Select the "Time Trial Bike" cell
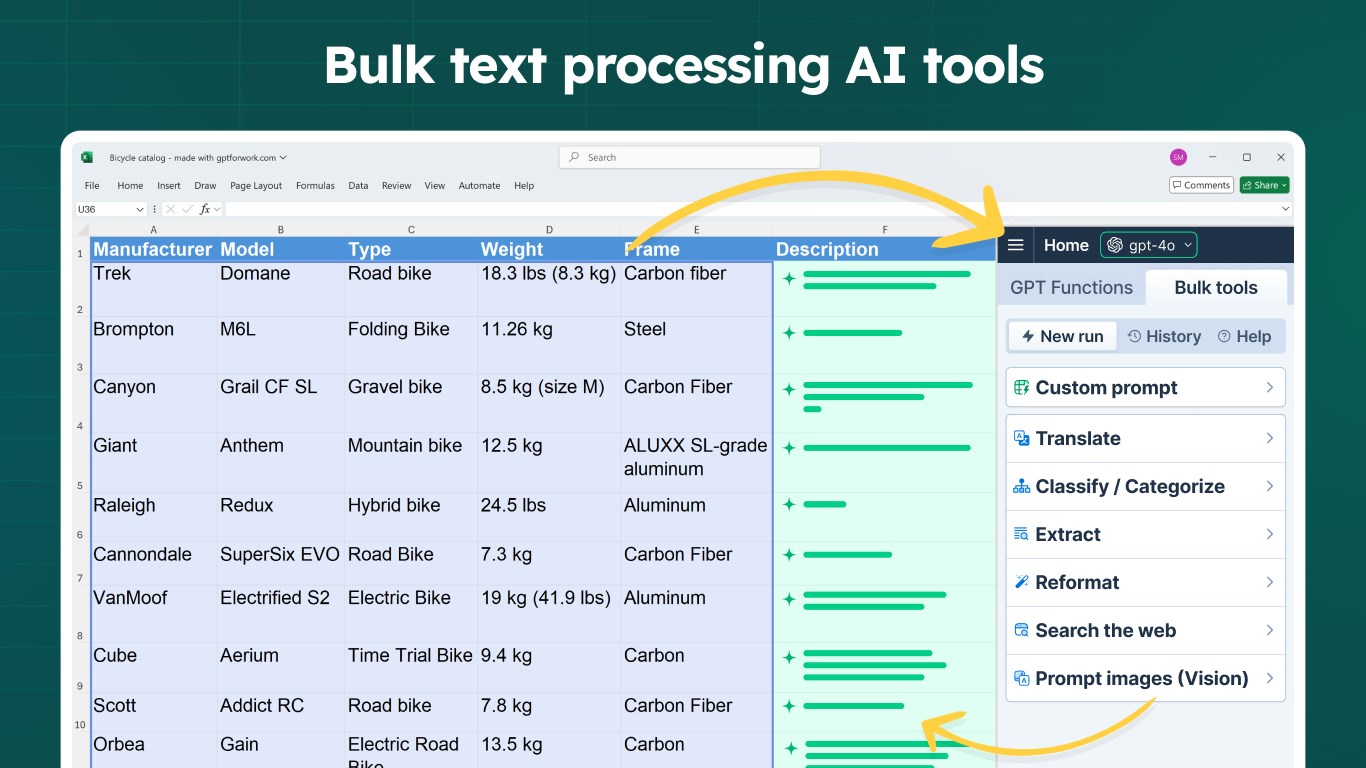The image size is (1366, 768). tap(411, 667)
